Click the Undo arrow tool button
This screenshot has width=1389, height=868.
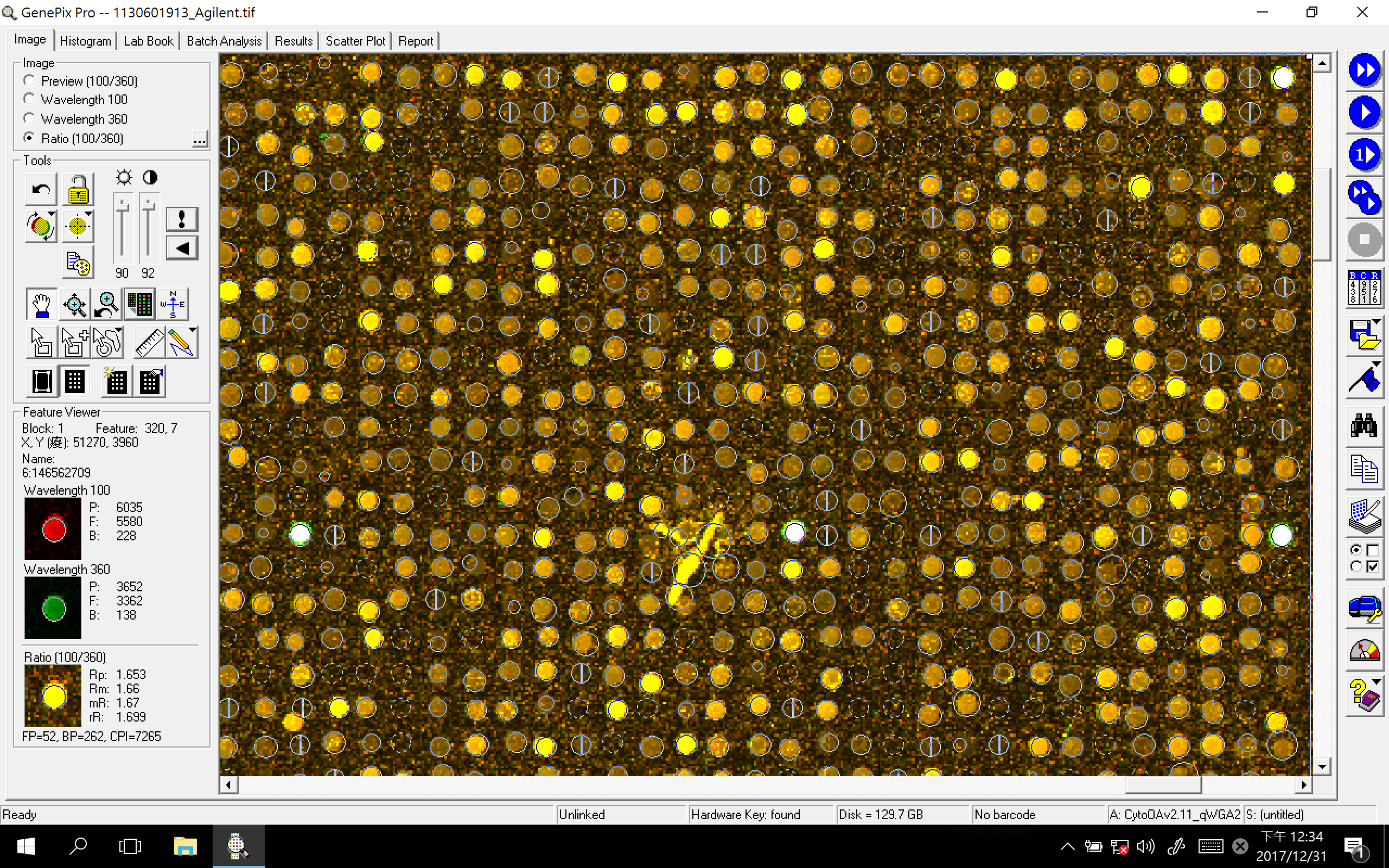[41, 189]
